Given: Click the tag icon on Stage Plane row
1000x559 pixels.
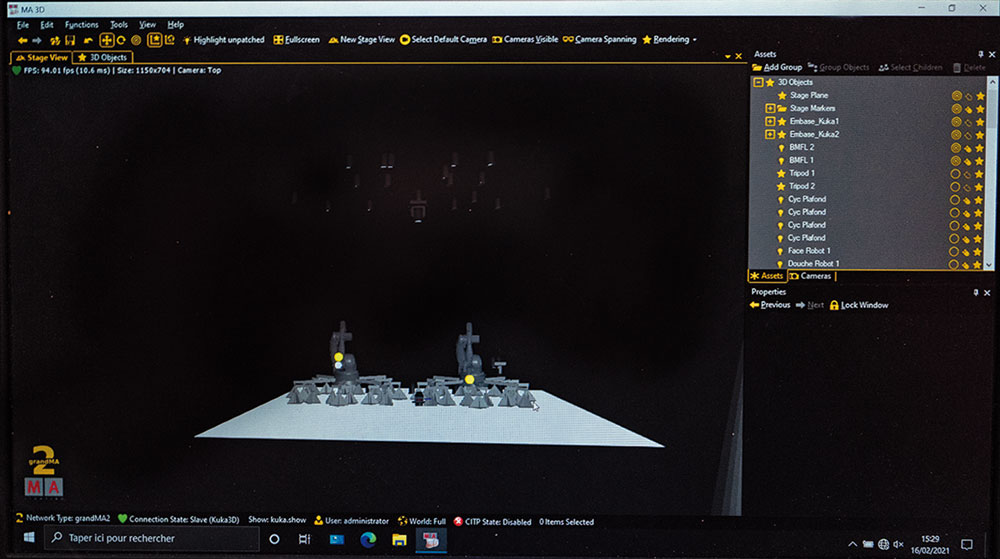Looking at the screenshot, I should (968, 96).
